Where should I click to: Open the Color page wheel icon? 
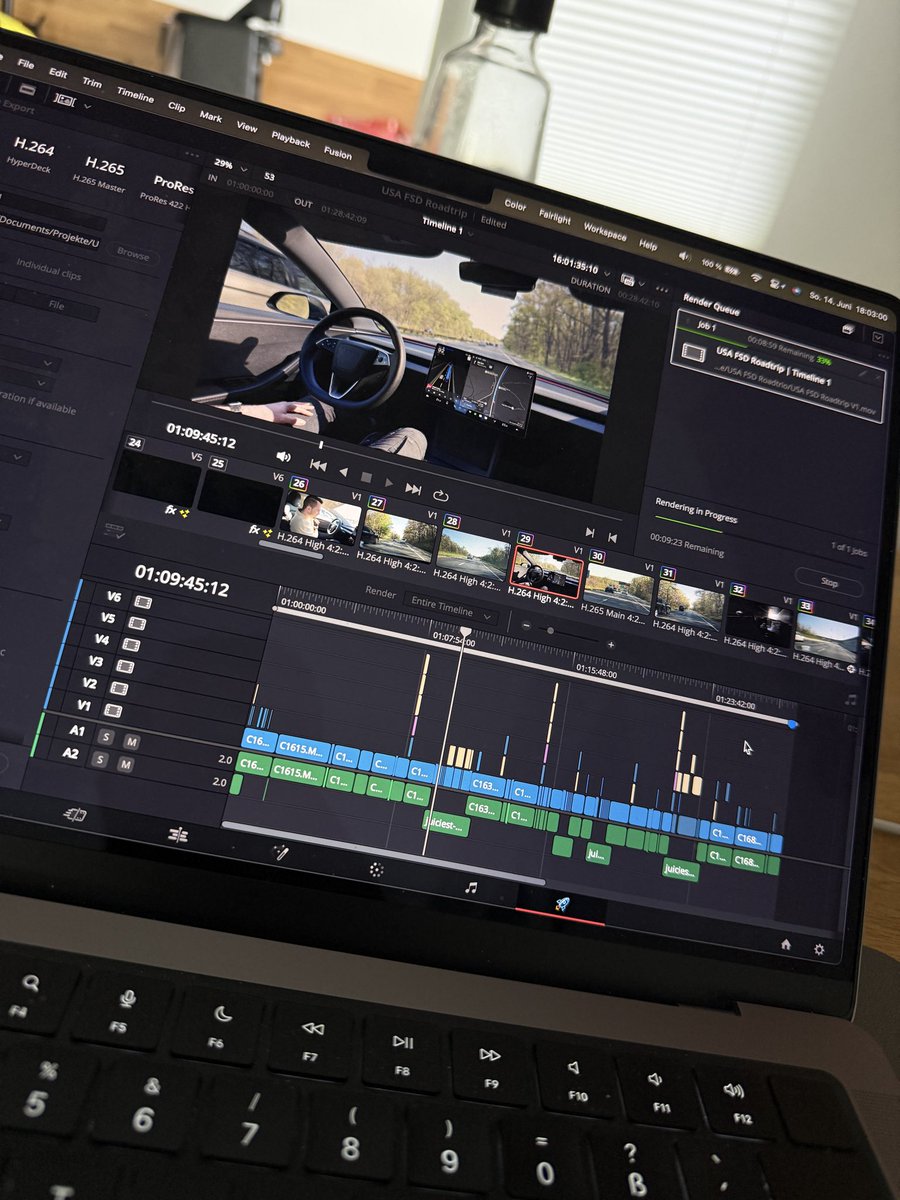376,869
